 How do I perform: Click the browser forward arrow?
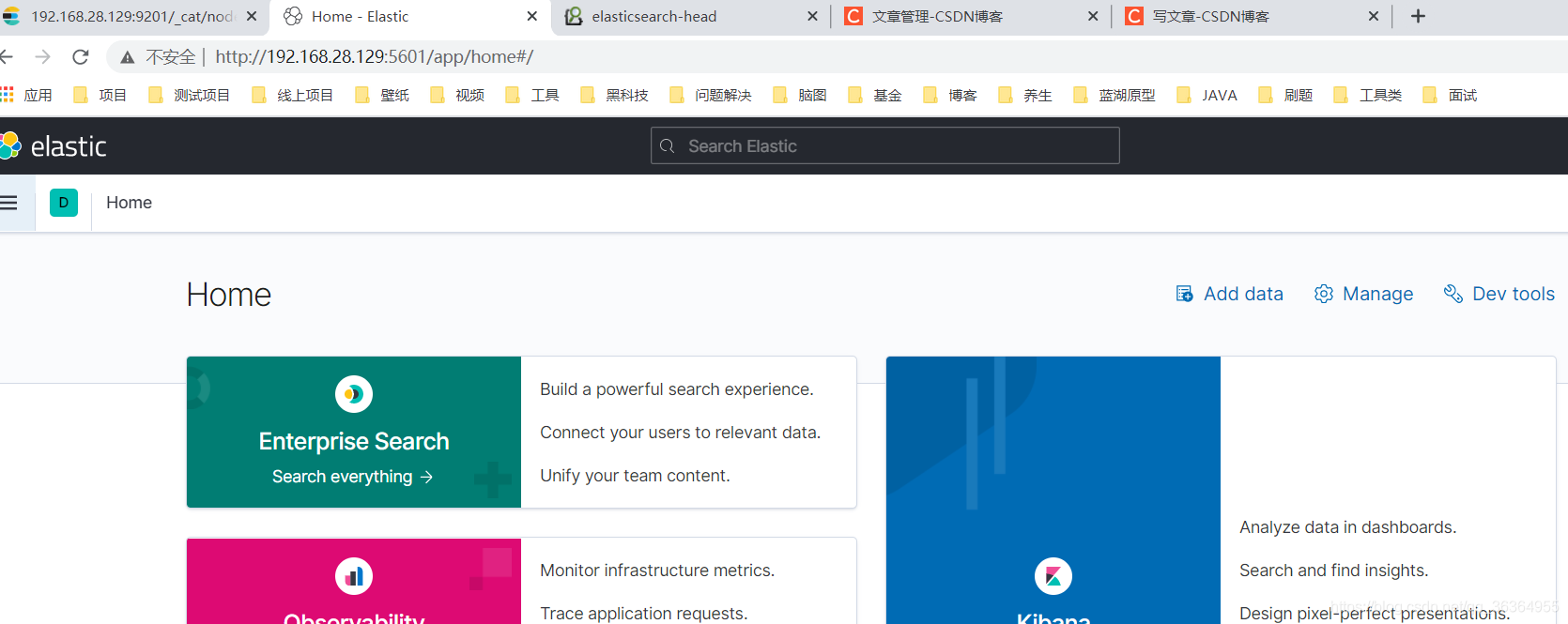coord(42,57)
